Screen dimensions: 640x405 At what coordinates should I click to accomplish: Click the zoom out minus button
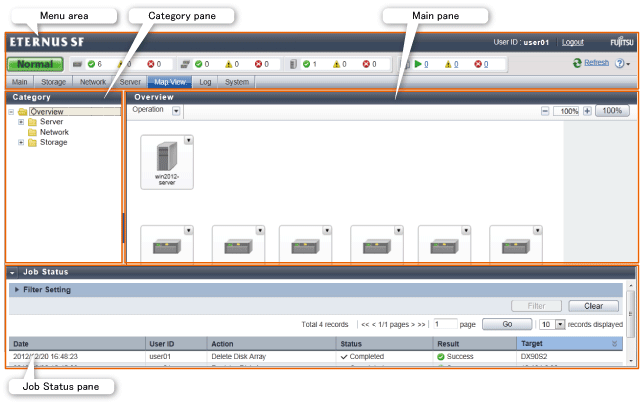tap(545, 111)
